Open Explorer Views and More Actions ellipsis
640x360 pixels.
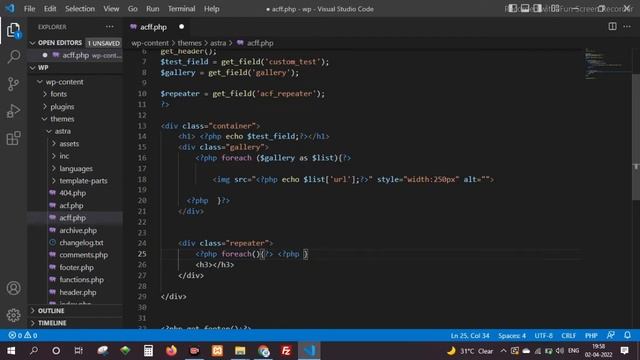(109, 27)
